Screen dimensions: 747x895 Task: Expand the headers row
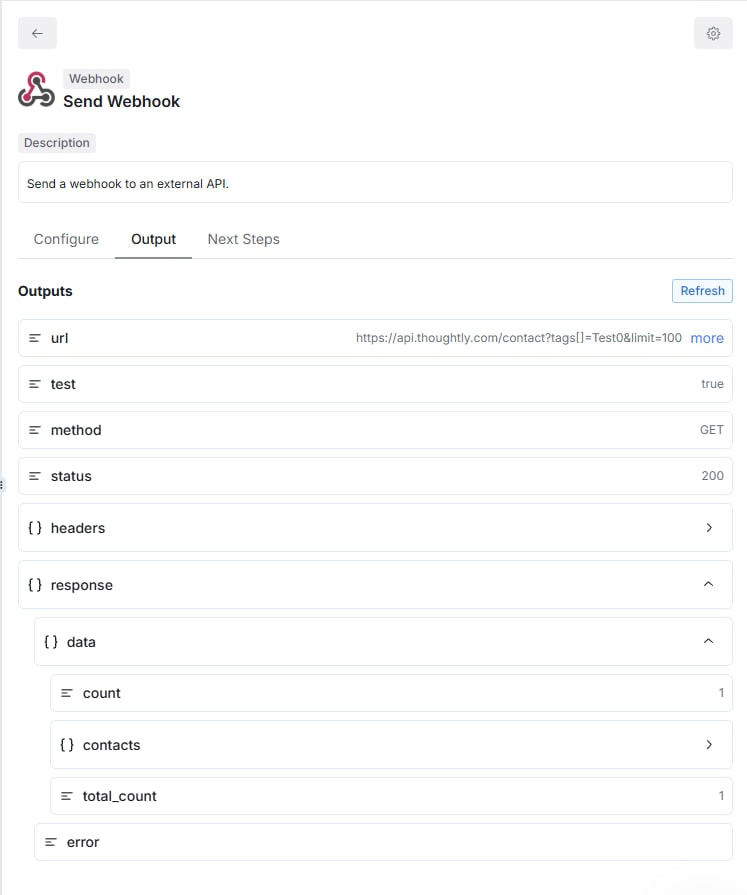pos(709,527)
